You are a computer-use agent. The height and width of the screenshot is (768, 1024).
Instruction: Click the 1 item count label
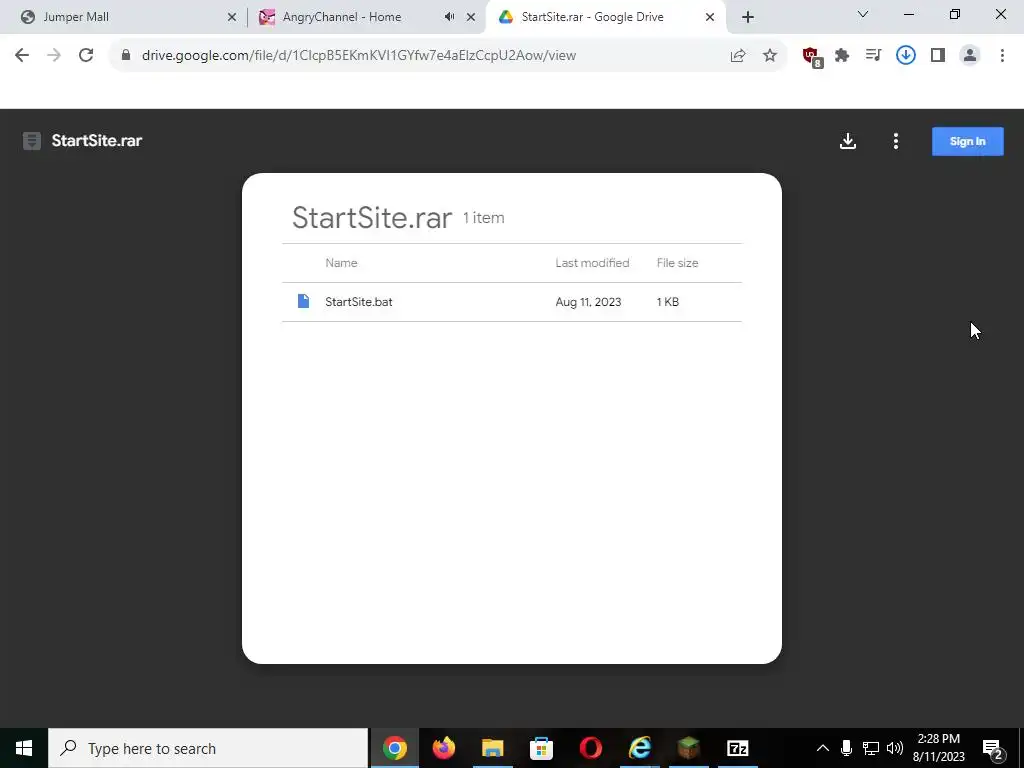[x=483, y=217]
